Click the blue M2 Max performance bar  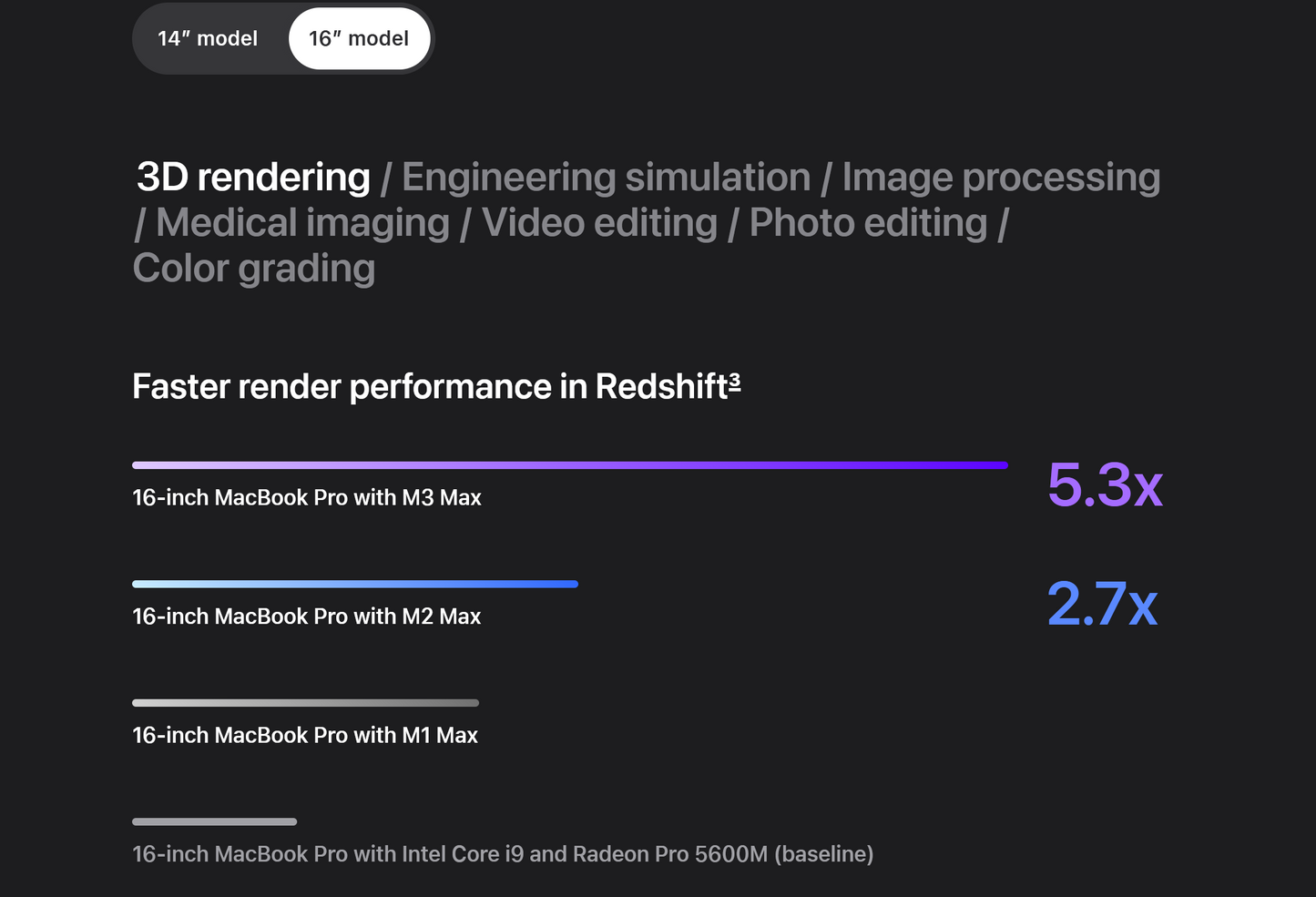[355, 584]
